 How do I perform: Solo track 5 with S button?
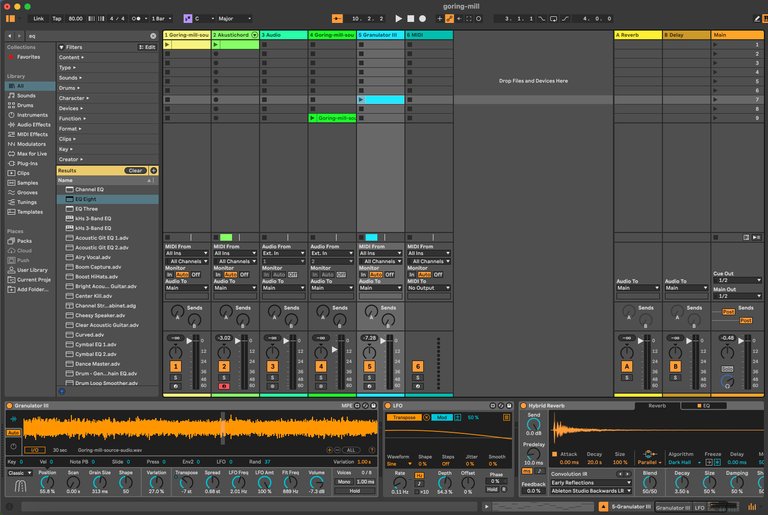point(369,378)
